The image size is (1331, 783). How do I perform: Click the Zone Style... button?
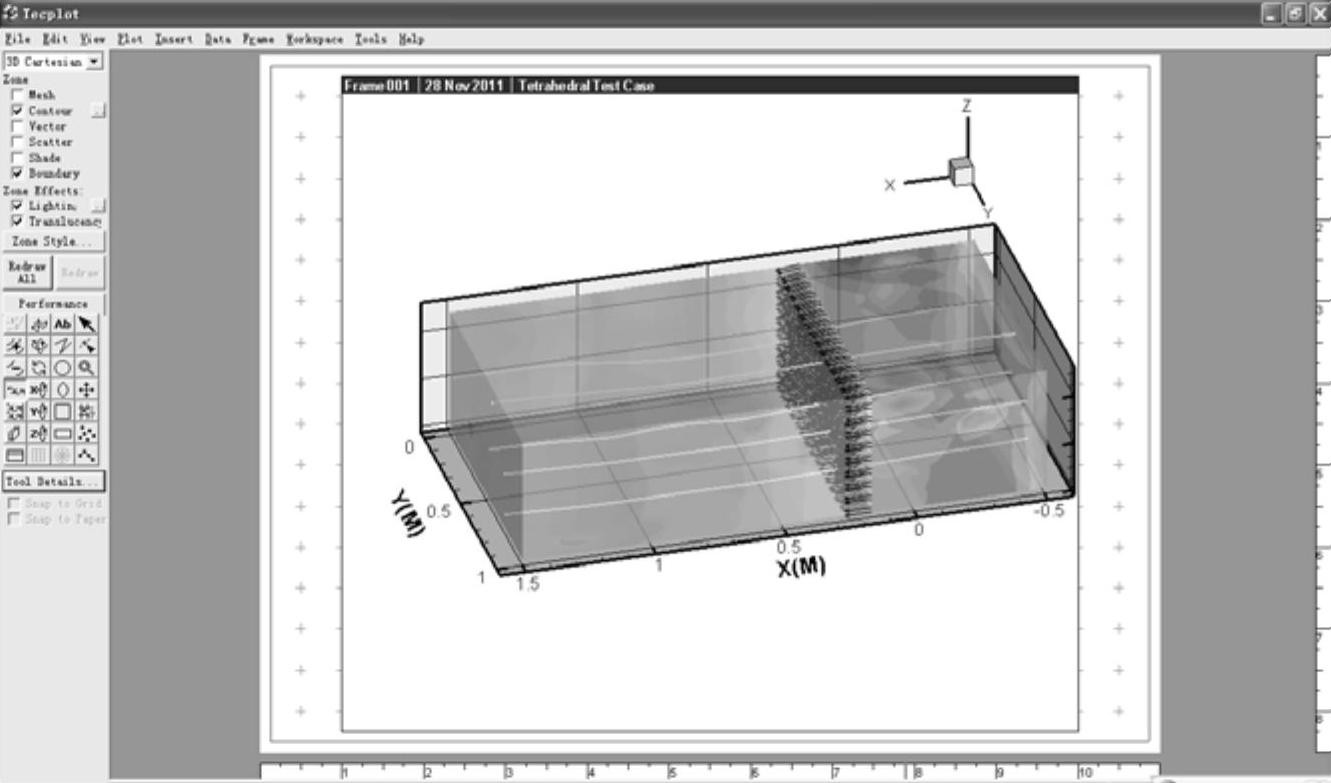(54, 242)
